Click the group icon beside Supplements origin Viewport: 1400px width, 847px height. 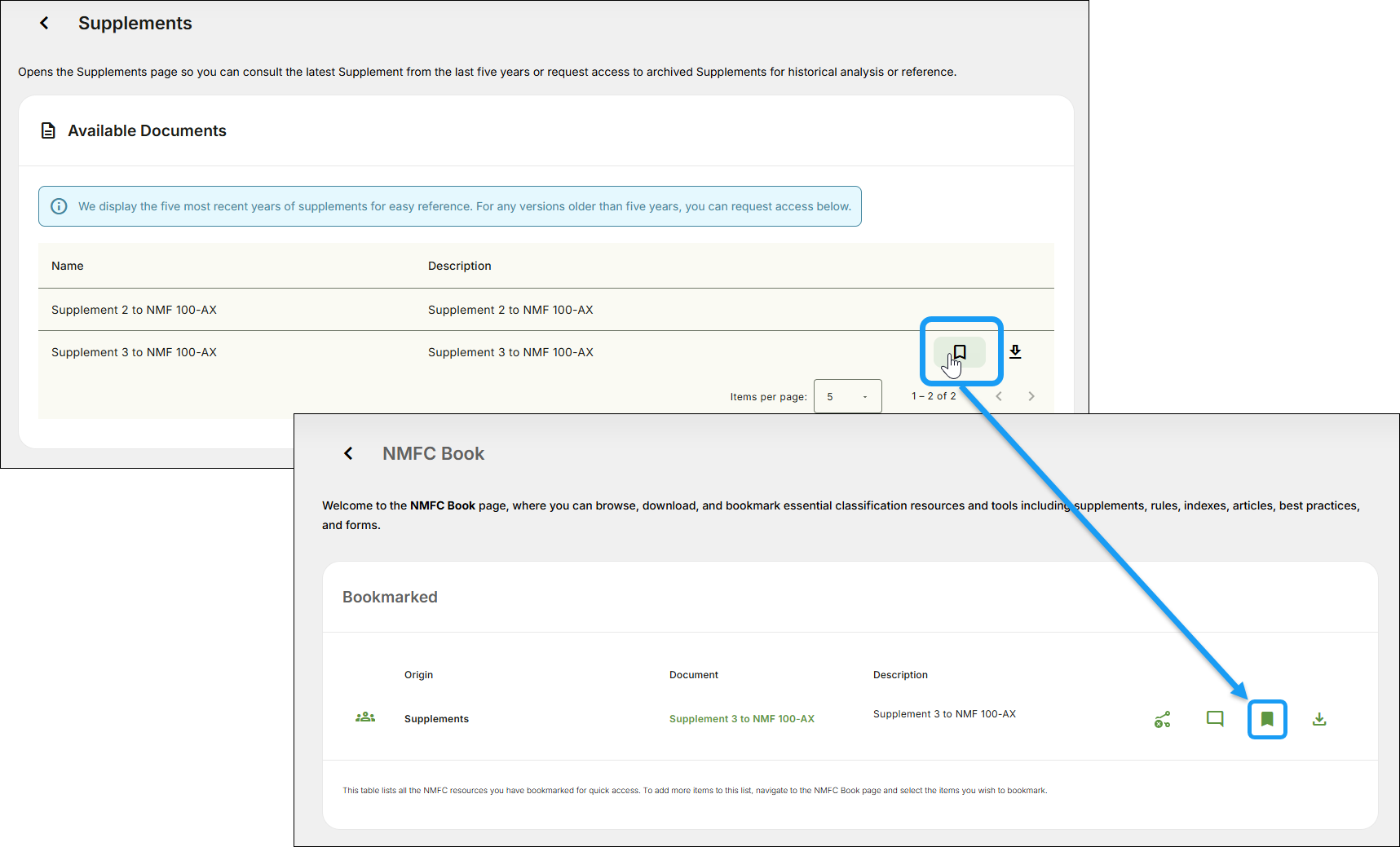(x=365, y=717)
